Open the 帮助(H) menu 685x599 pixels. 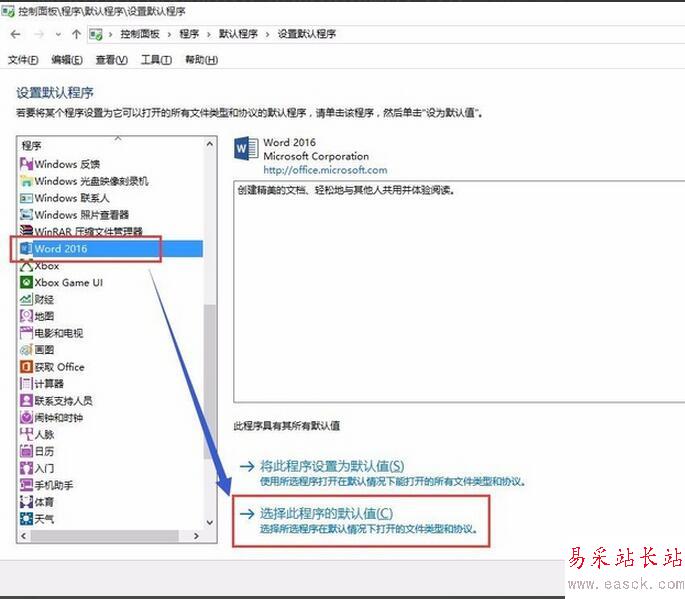pos(201,60)
